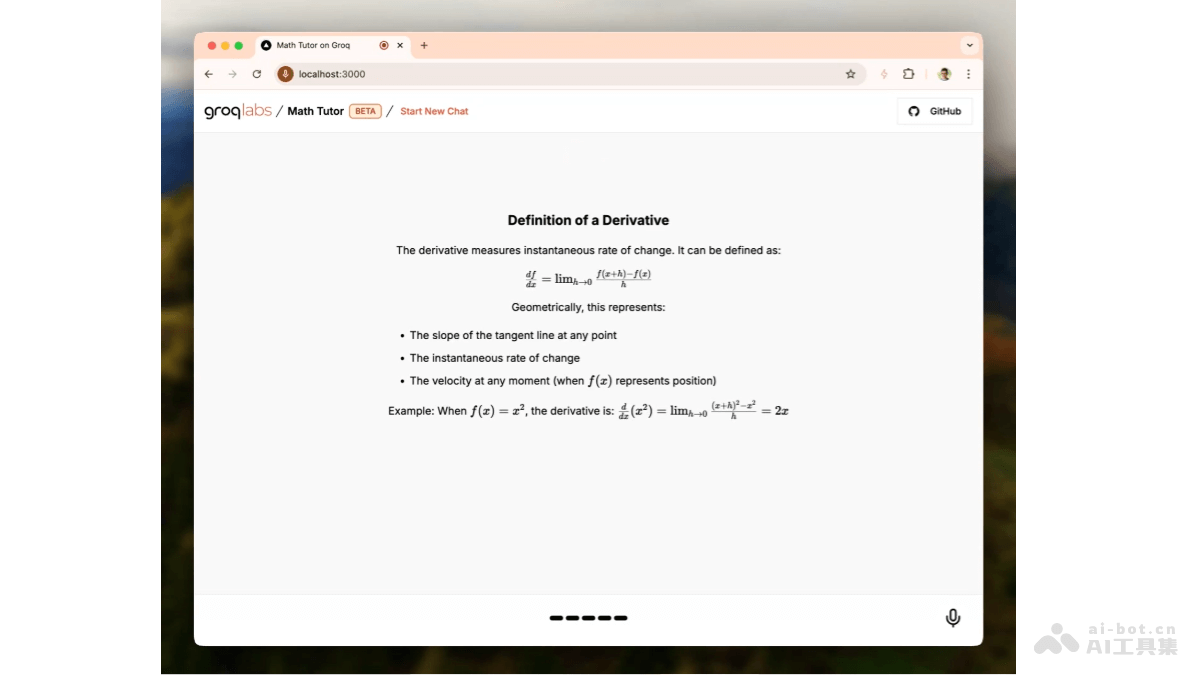Start a new chat via the orange link
This screenshot has height=675, width=1200.
(x=434, y=111)
